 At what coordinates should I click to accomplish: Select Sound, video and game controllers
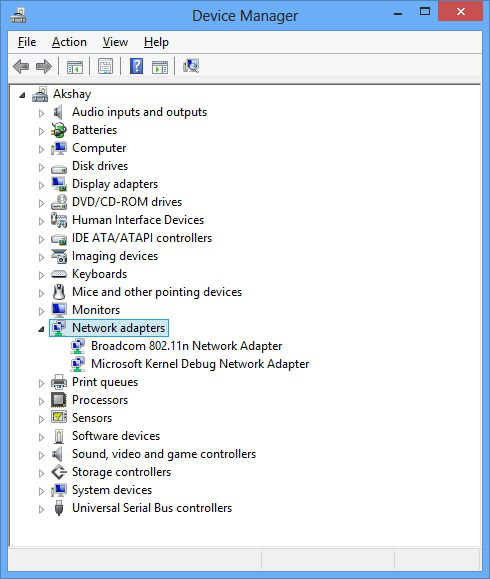point(164,454)
